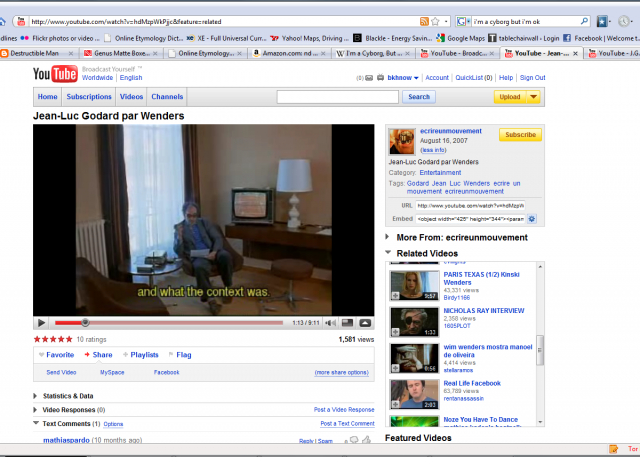Open the Account link
Image resolution: width=640 pixels, height=457 pixels.
[437, 78]
